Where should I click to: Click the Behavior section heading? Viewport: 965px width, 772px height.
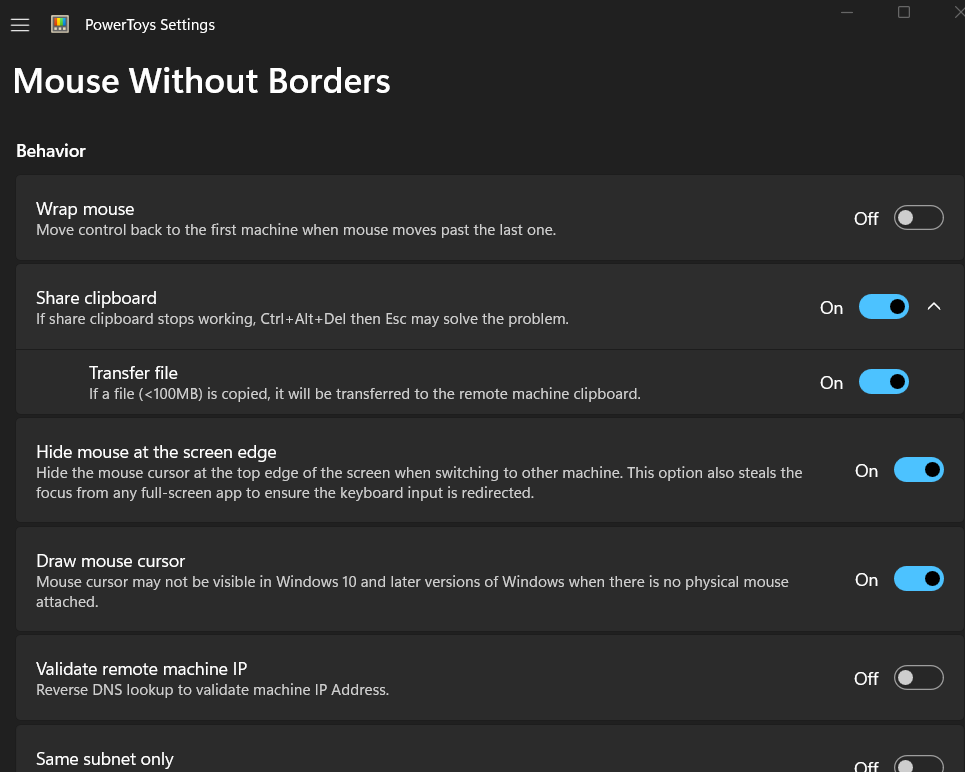pos(51,151)
